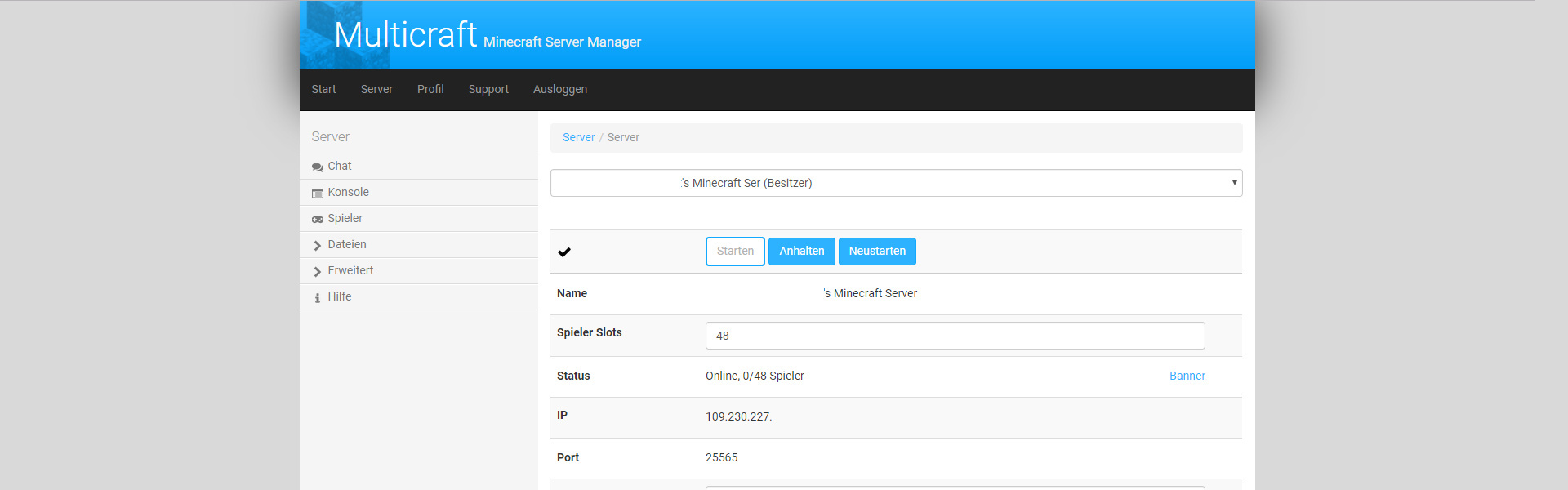
Task: Click the Spieler gamepad icon
Action: pyautogui.click(x=318, y=219)
